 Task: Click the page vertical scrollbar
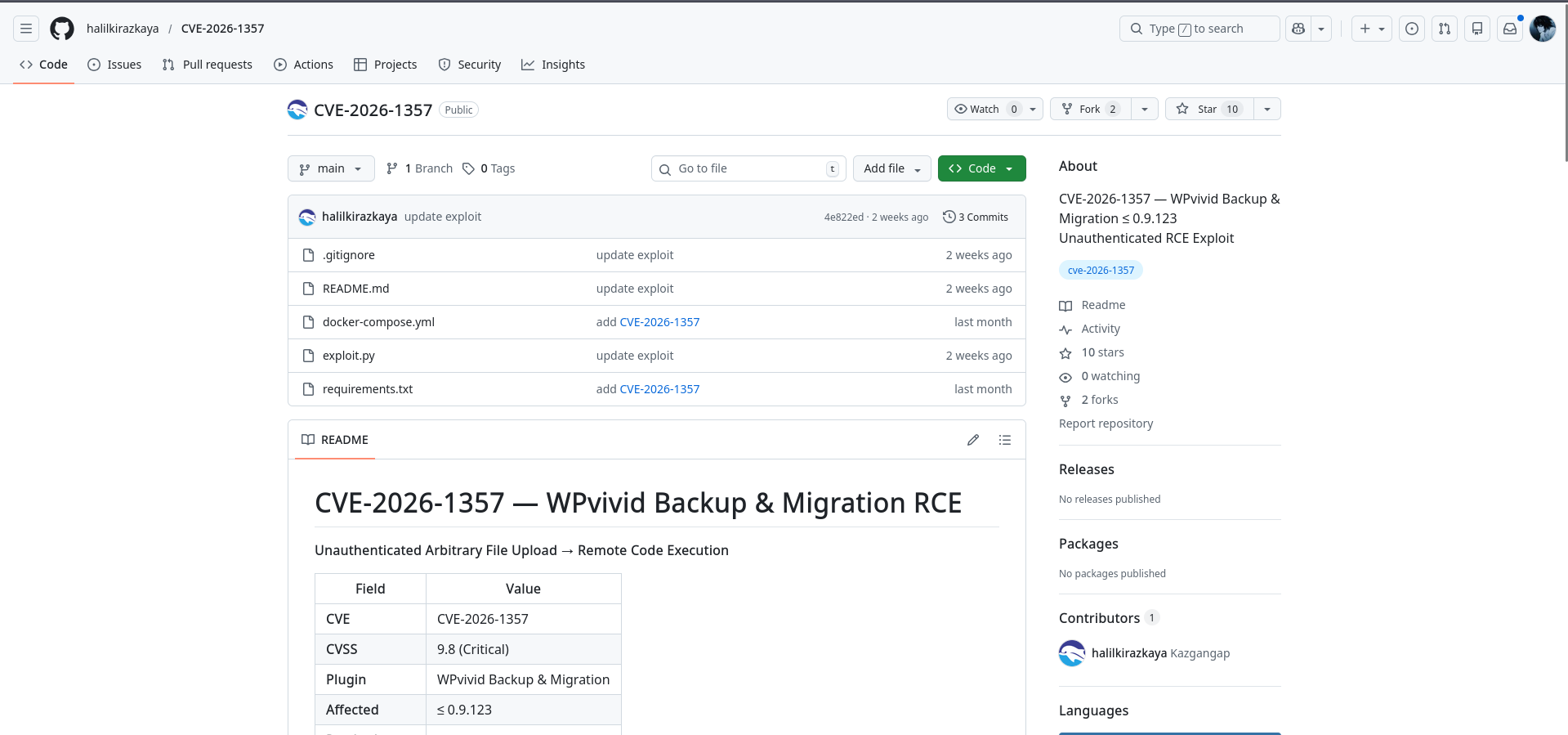[x=1565, y=82]
